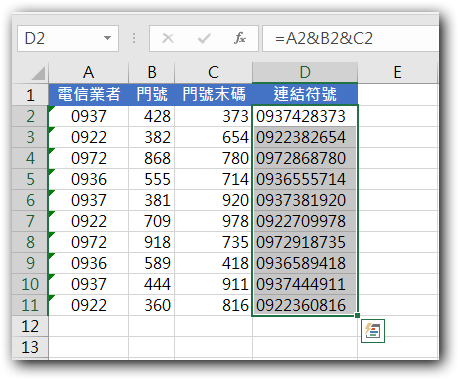Image resolution: width=459 pixels, height=380 pixels.
Task: Click cell D3 with 0922382654
Action: [305, 137]
